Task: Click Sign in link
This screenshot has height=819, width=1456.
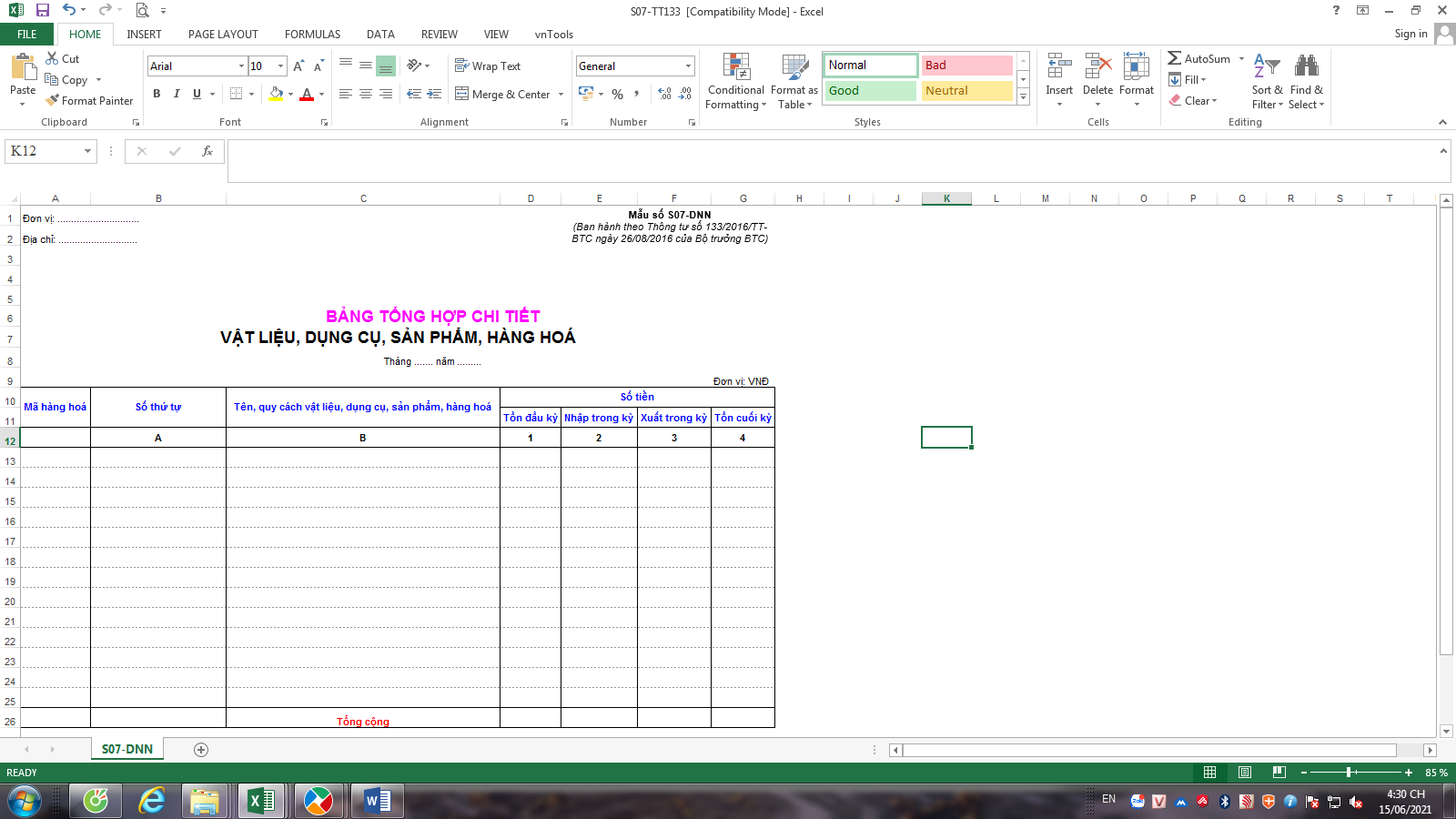Action: (x=1410, y=34)
